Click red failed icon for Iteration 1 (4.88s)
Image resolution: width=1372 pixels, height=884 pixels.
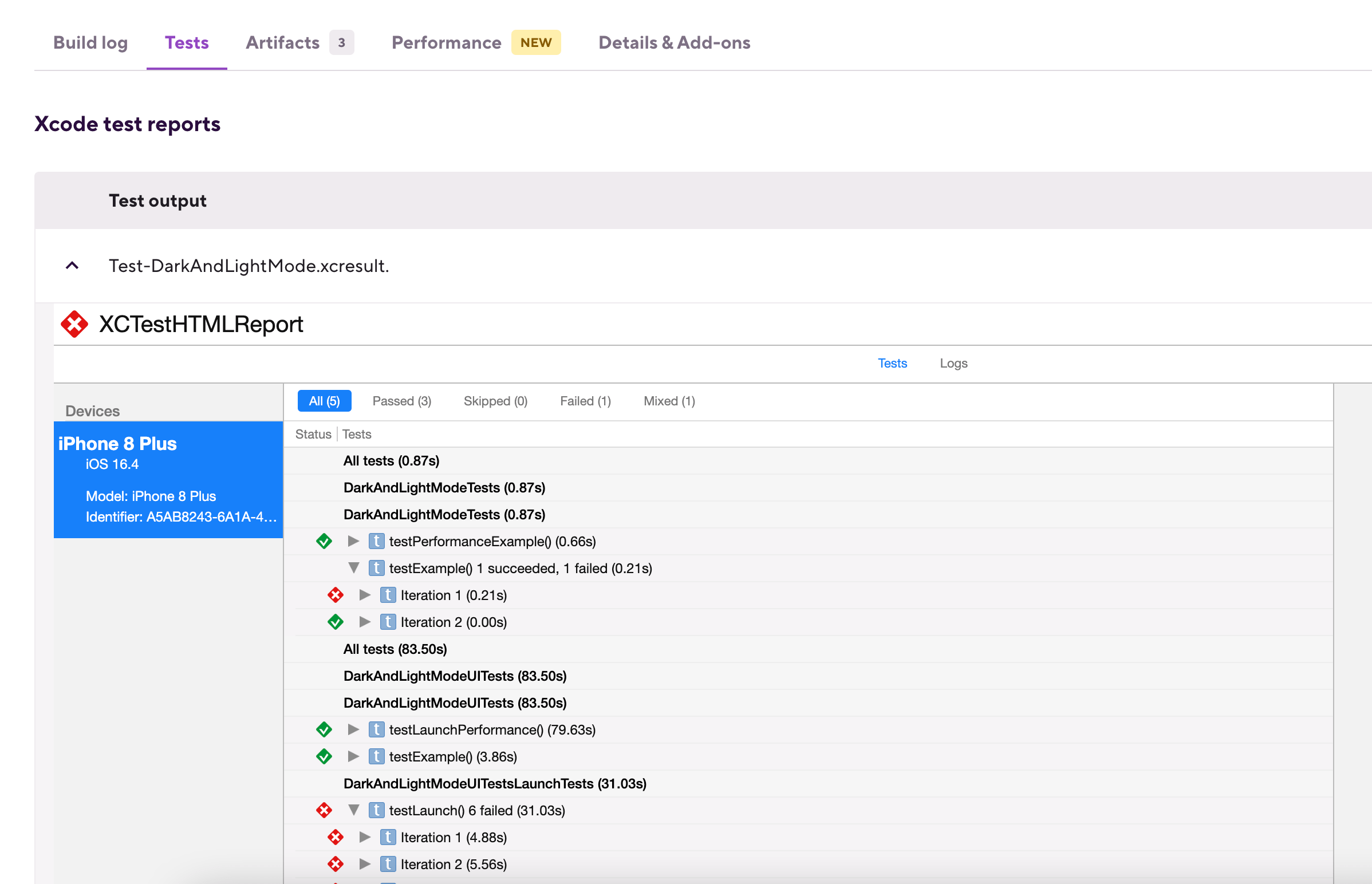click(335, 838)
